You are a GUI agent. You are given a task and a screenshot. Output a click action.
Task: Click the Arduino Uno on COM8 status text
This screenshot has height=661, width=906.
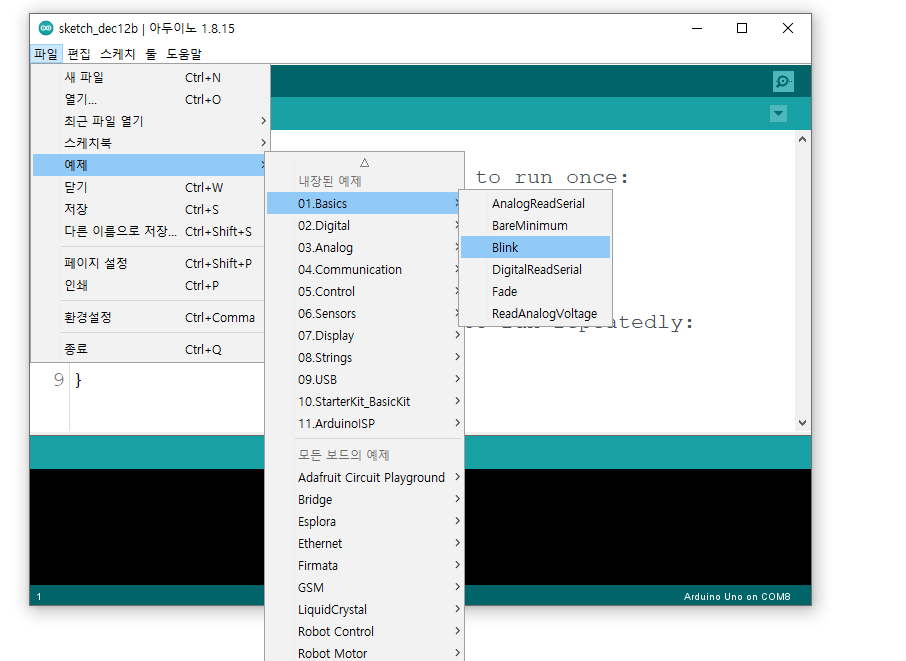(x=737, y=596)
